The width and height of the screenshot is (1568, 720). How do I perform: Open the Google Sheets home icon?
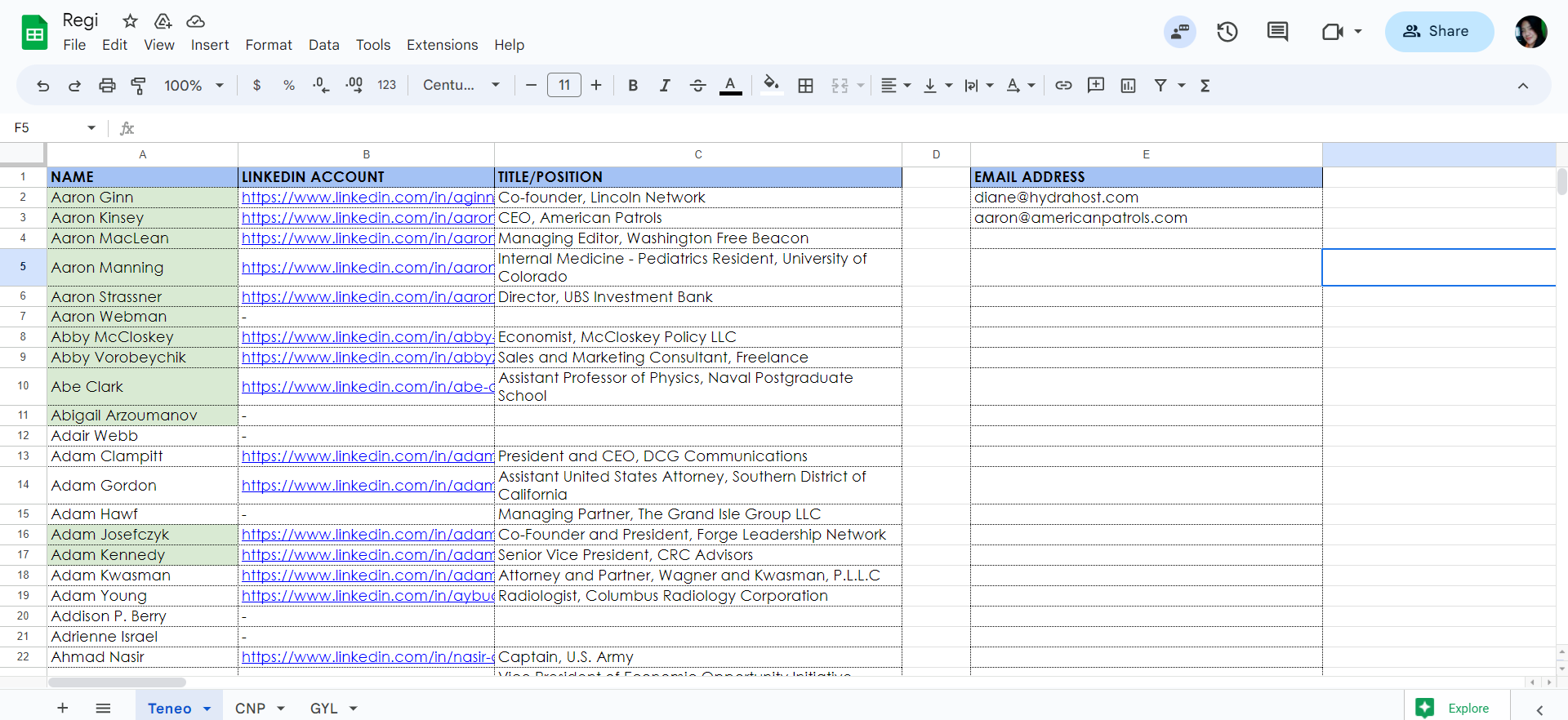click(34, 33)
